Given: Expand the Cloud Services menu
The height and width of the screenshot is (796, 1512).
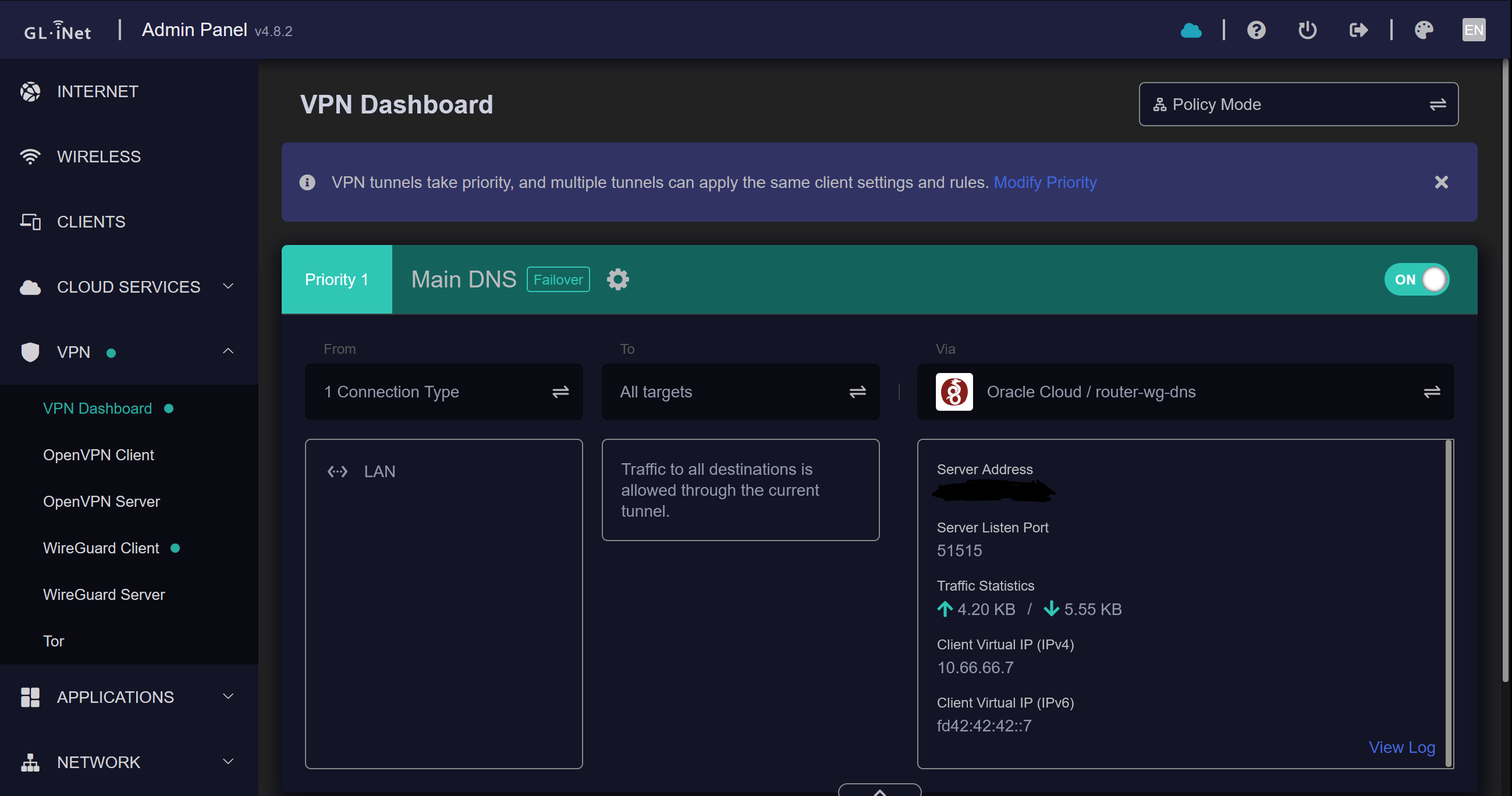Looking at the screenshot, I should pos(129,287).
